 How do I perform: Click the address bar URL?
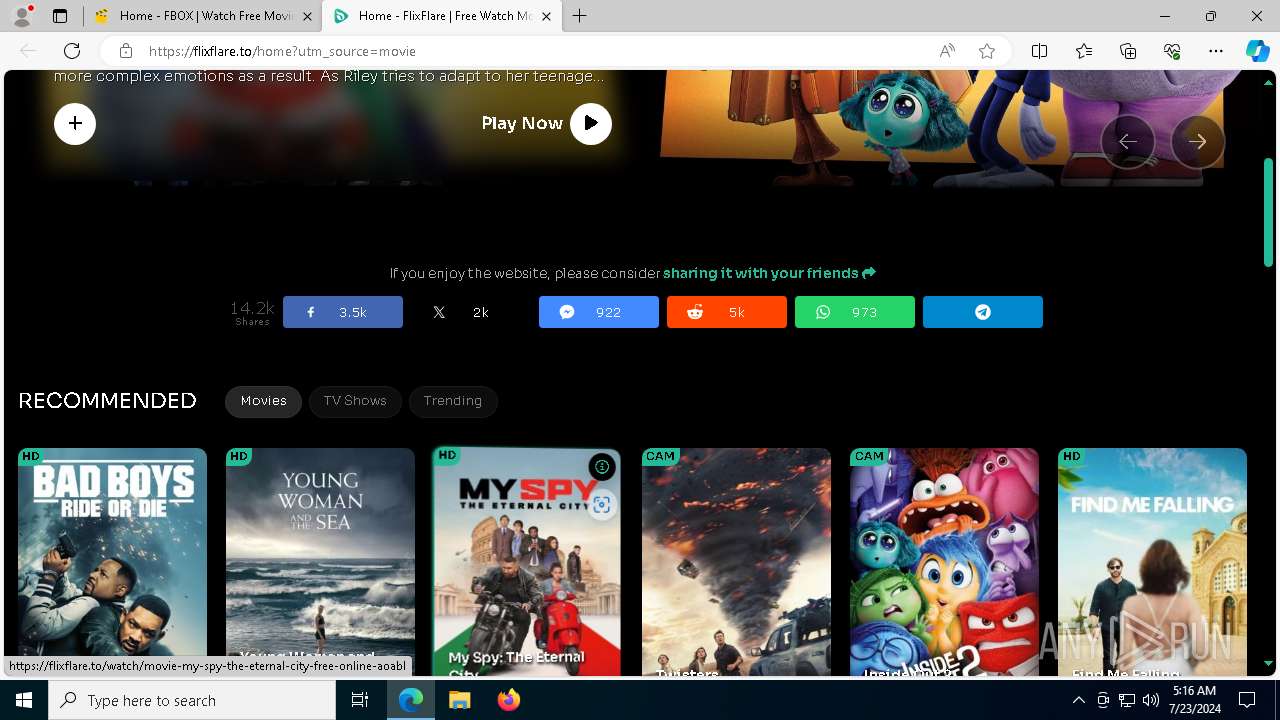point(282,51)
